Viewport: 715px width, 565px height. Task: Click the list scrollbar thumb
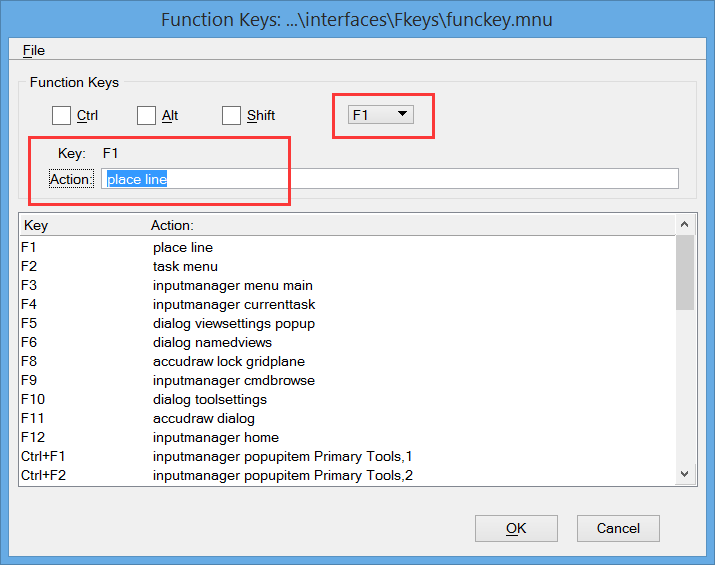(684, 273)
